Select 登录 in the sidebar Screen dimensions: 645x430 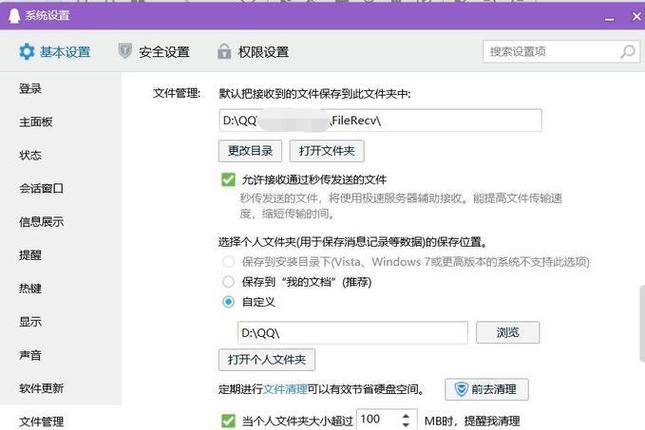coord(30,88)
